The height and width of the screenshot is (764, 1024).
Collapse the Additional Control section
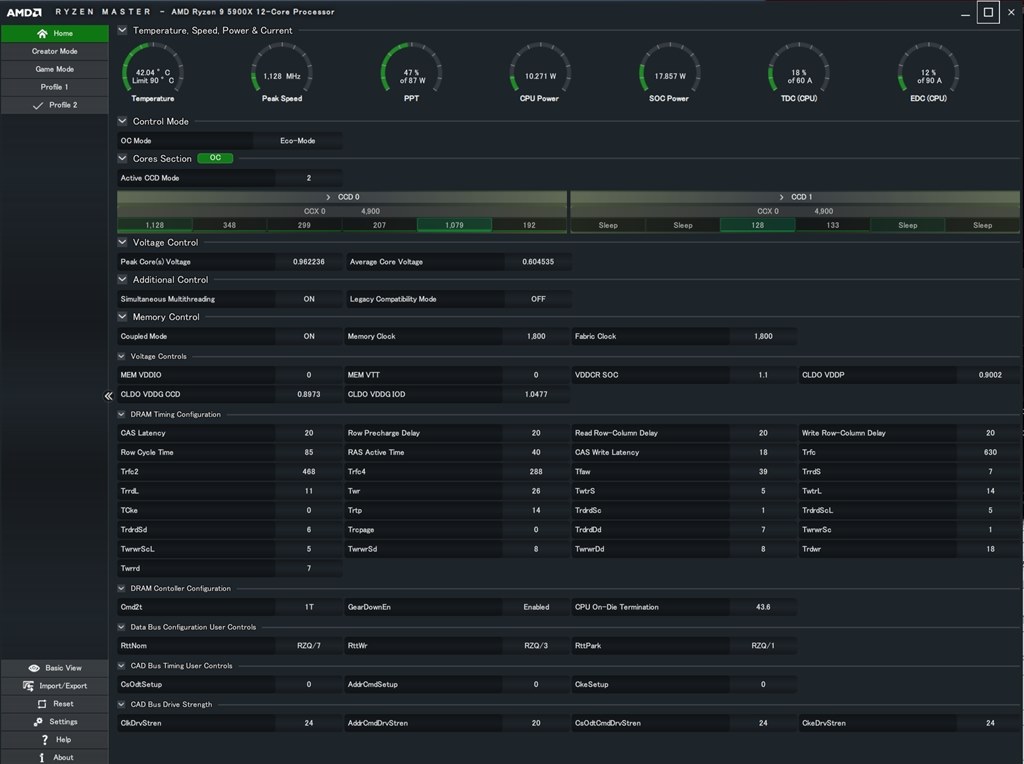tap(122, 279)
